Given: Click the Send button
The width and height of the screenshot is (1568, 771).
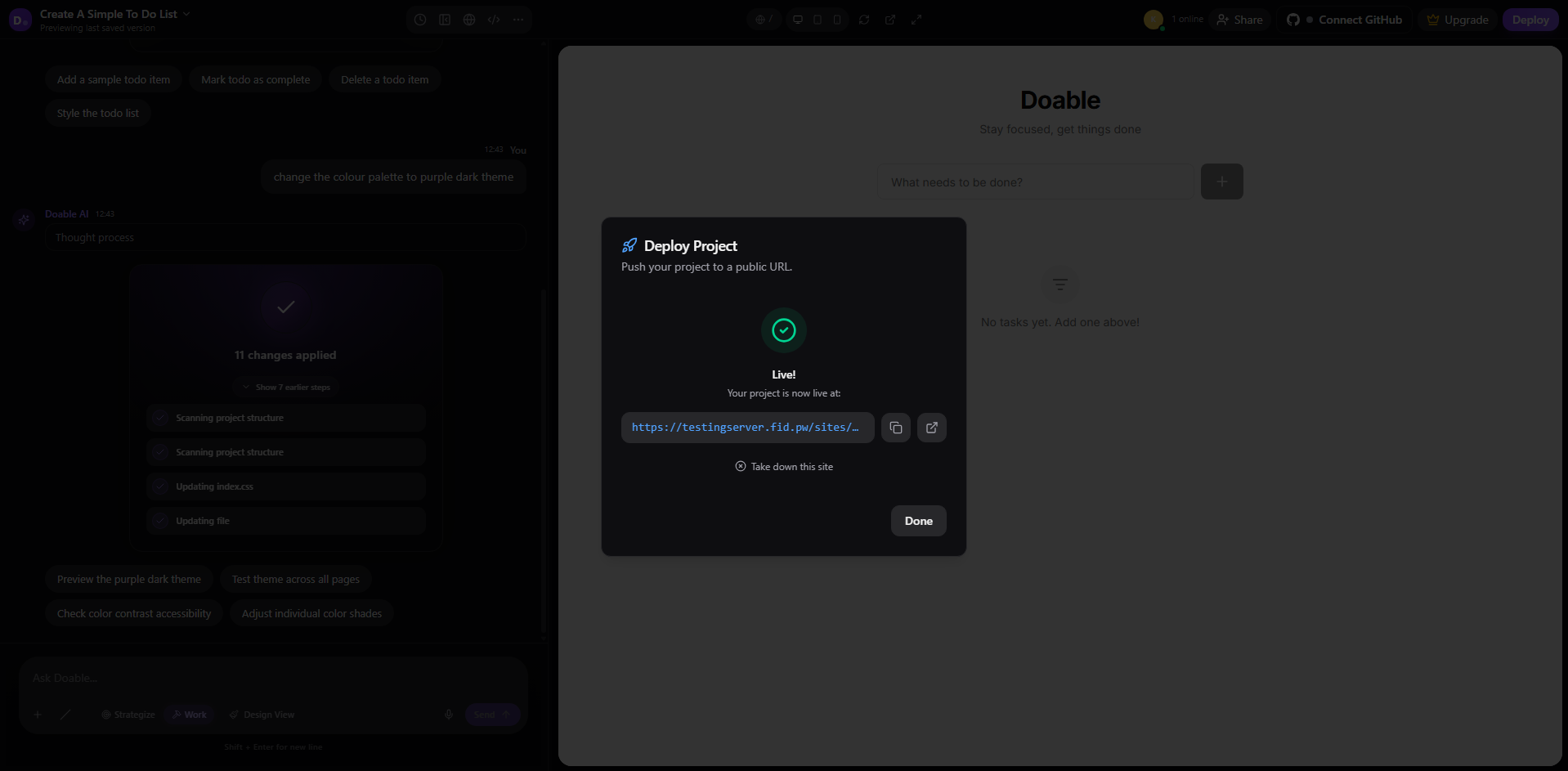Looking at the screenshot, I should pyautogui.click(x=493, y=715).
